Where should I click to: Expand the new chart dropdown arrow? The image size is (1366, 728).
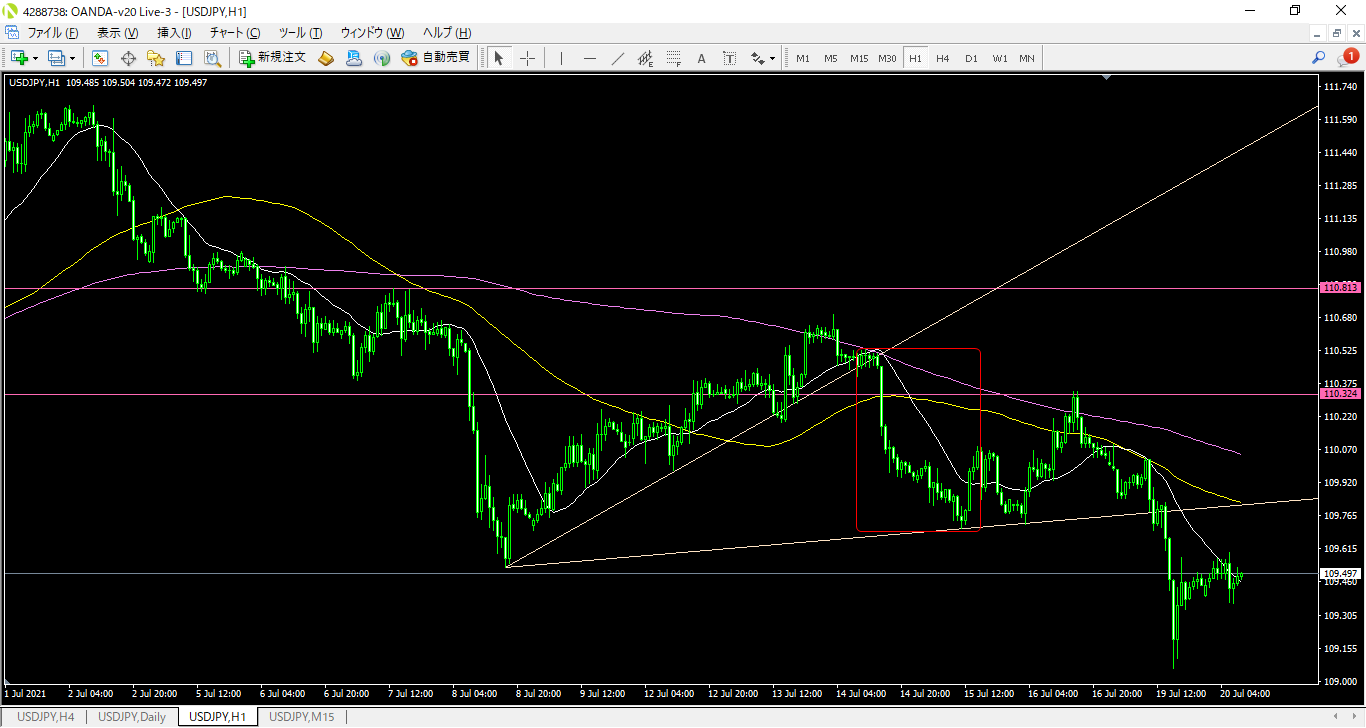(x=36, y=58)
